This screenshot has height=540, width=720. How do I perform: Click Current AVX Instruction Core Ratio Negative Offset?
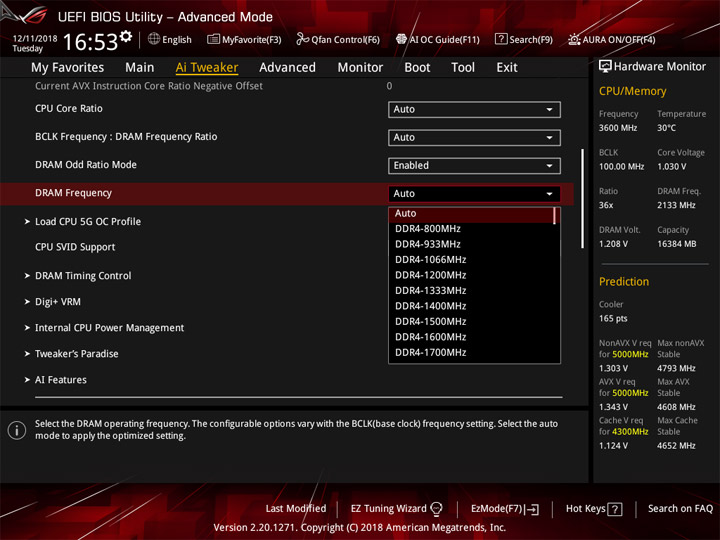pos(149,86)
